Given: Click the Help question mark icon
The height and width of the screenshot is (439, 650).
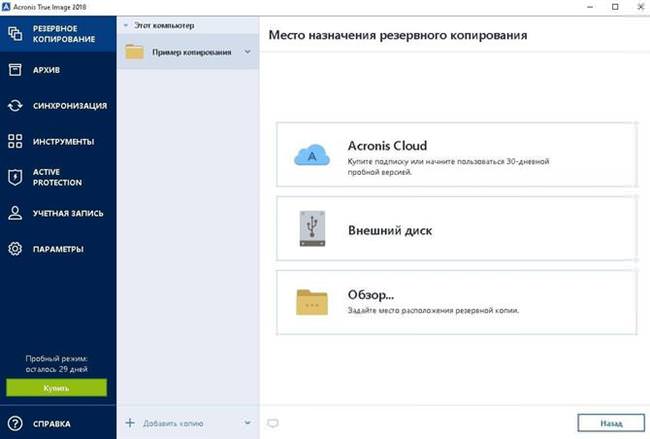Looking at the screenshot, I should (15, 424).
